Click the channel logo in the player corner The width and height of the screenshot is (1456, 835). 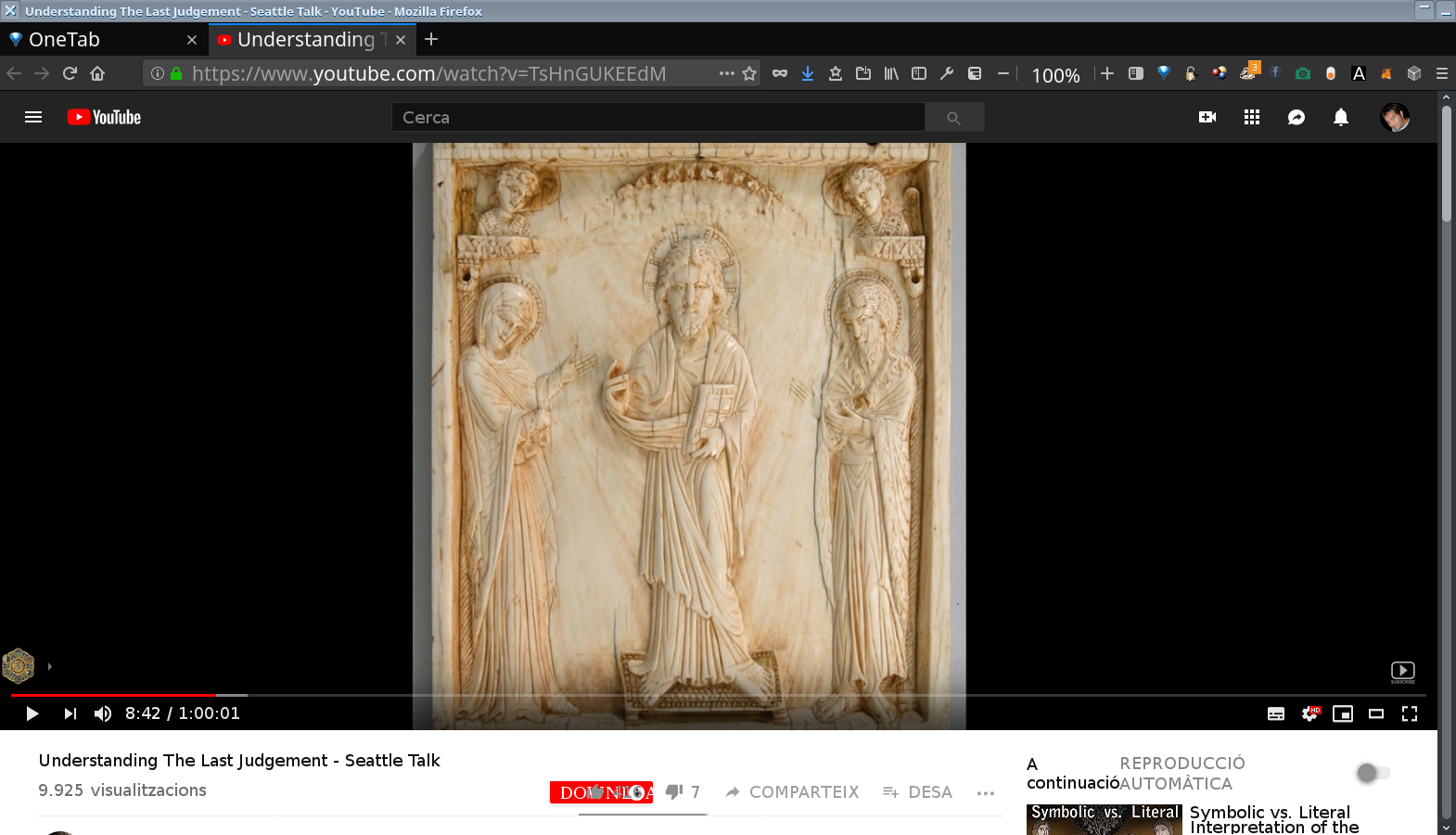pos(18,665)
